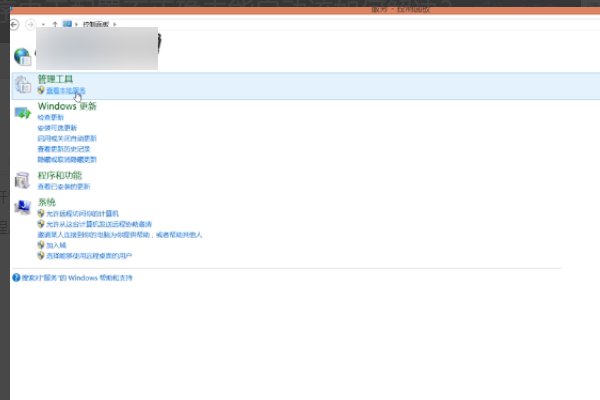Screen dimensions: 600x400
Task: Click the Control Panel icon in the address bar
Action: click(67, 24)
